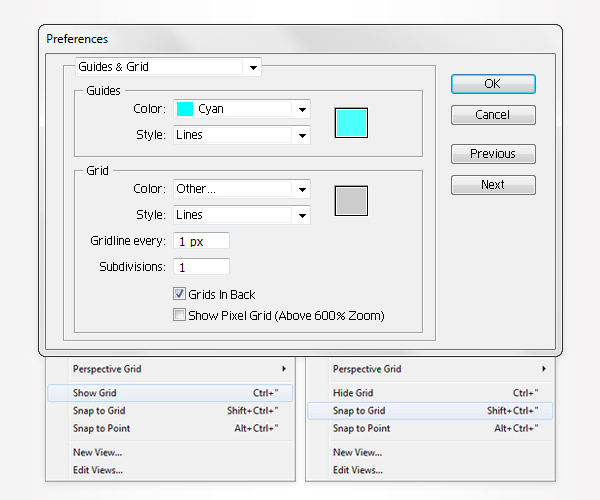
Task: Select New View in left menu
Action: click(170, 452)
